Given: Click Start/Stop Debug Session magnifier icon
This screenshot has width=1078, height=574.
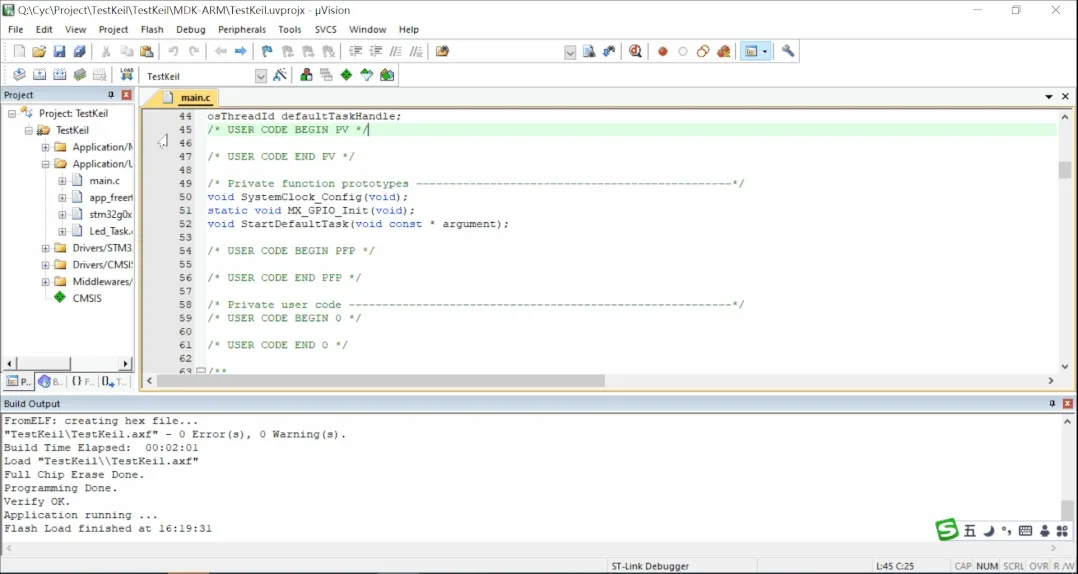Looking at the screenshot, I should pos(635,52).
